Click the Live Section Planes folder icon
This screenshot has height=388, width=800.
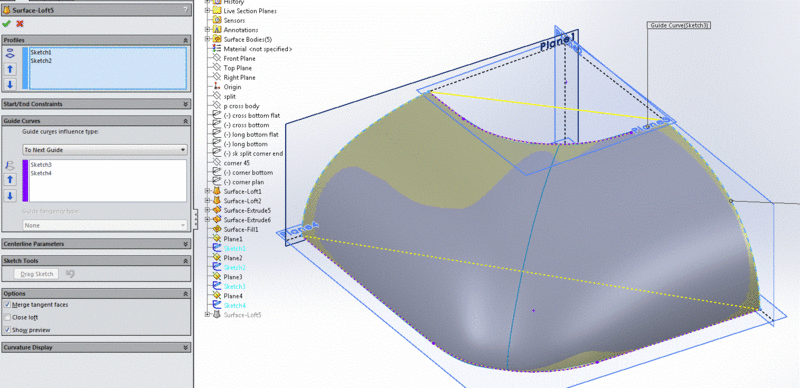click(x=216, y=11)
